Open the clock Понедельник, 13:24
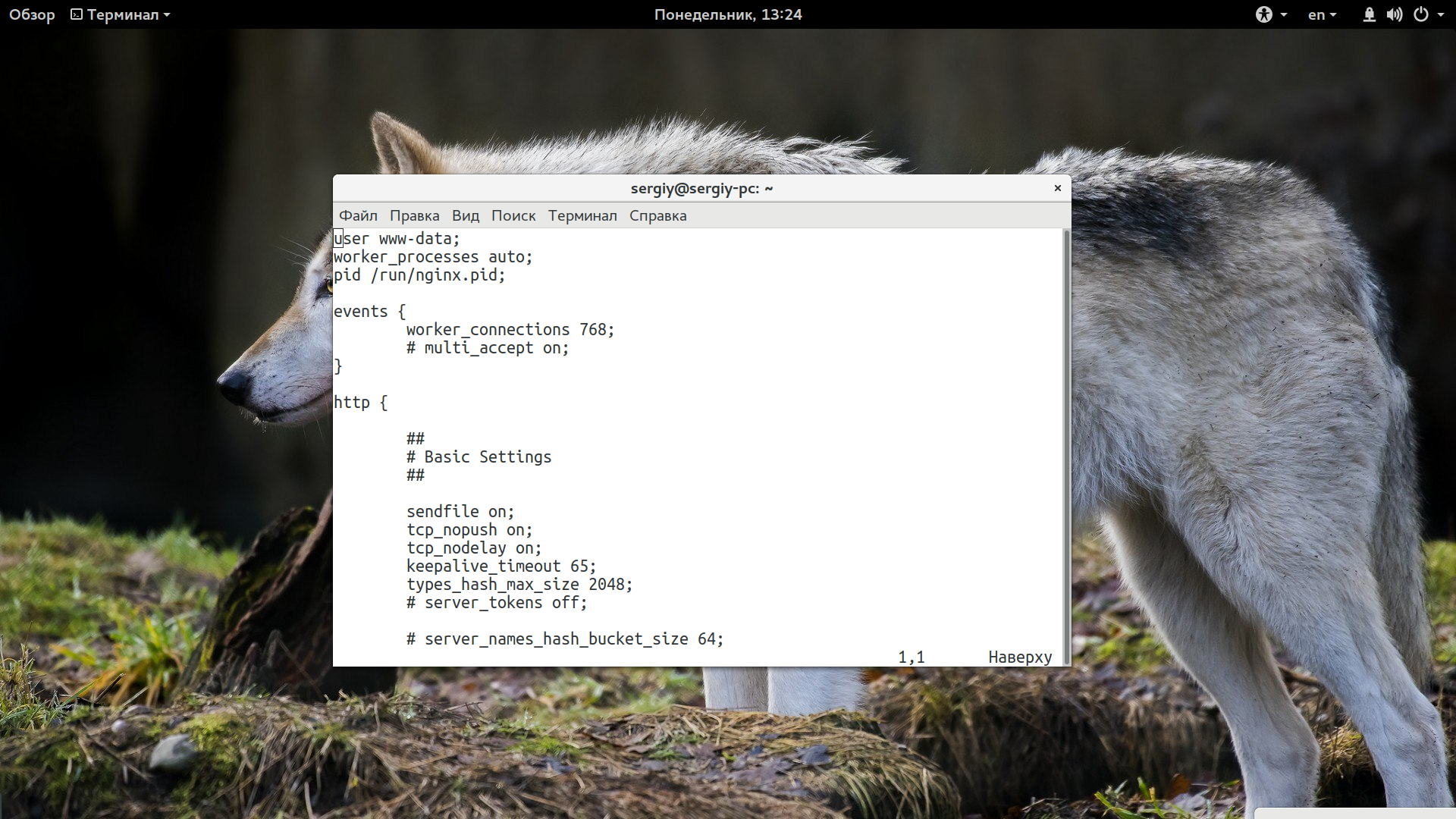This screenshot has height=819, width=1456. [x=728, y=14]
